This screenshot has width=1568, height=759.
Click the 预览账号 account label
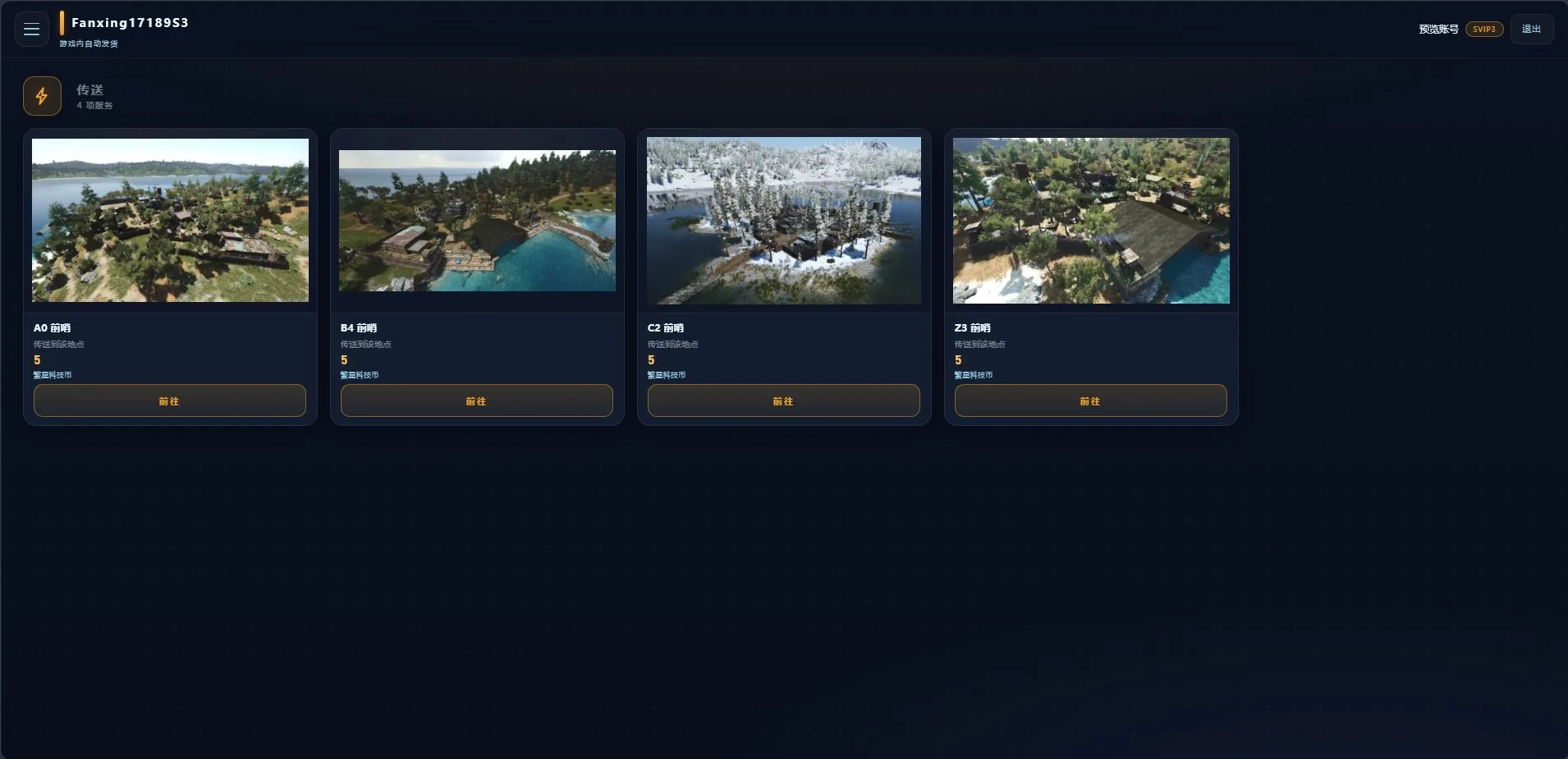[x=1438, y=30]
